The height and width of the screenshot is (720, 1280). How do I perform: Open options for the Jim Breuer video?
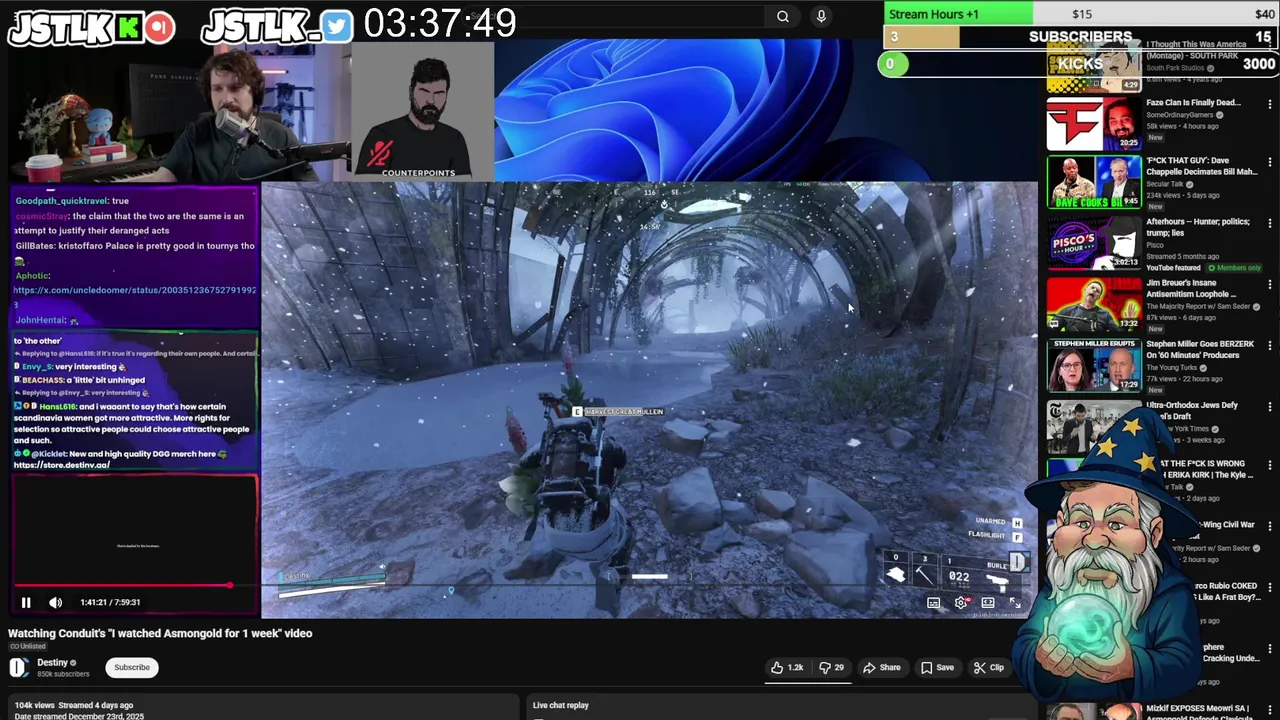click(x=1270, y=284)
